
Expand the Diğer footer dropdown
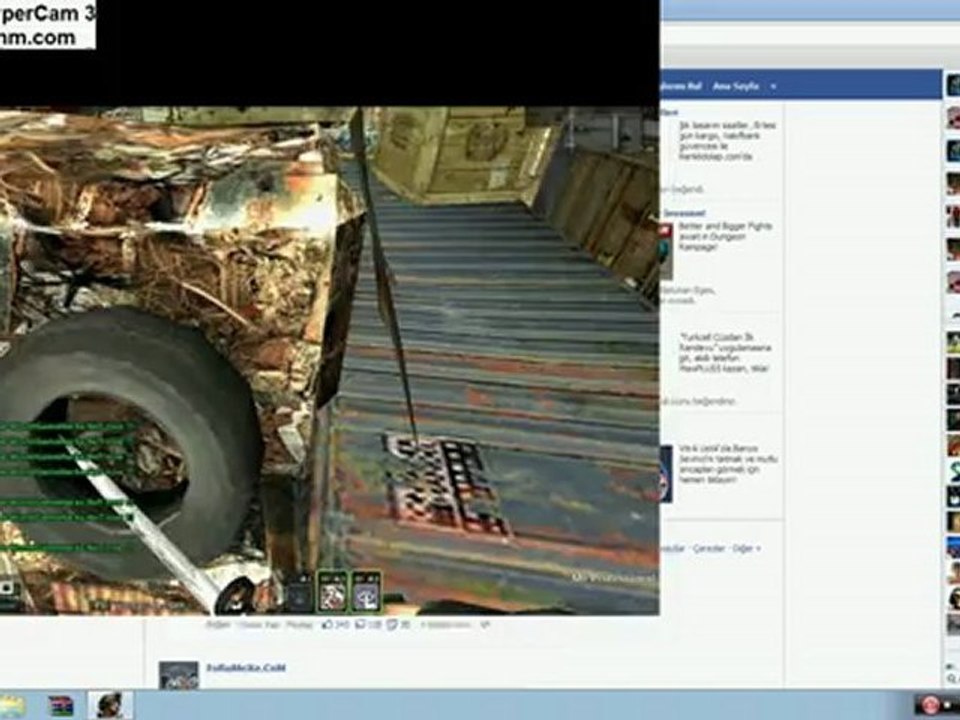746,549
